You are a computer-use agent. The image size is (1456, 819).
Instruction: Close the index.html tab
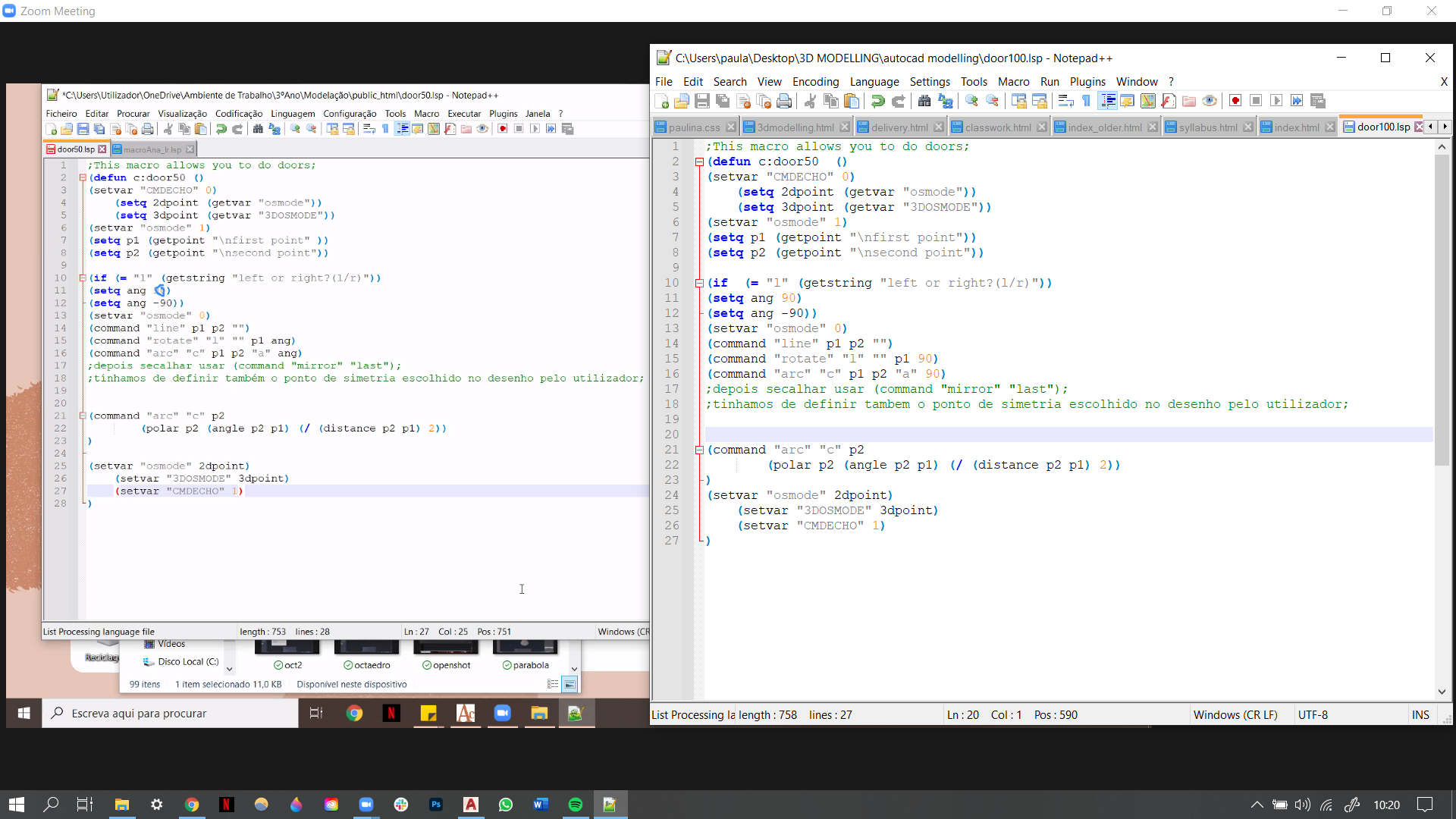pyautogui.click(x=1329, y=127)
